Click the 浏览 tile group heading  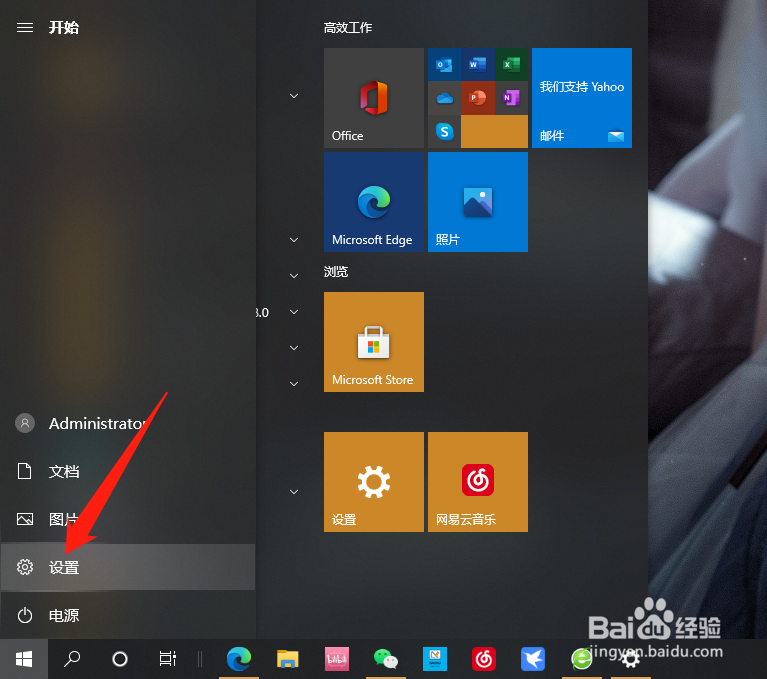(x=336, y=272)
